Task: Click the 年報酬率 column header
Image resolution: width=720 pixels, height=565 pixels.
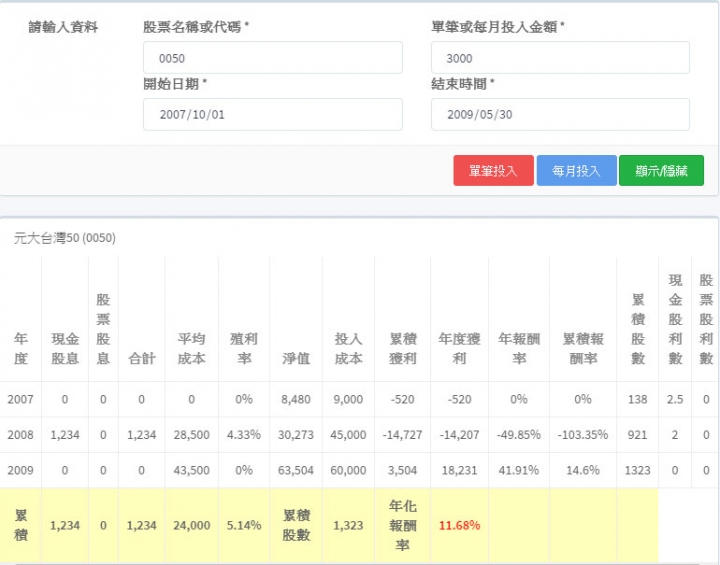Action: [x=519, y=349]
